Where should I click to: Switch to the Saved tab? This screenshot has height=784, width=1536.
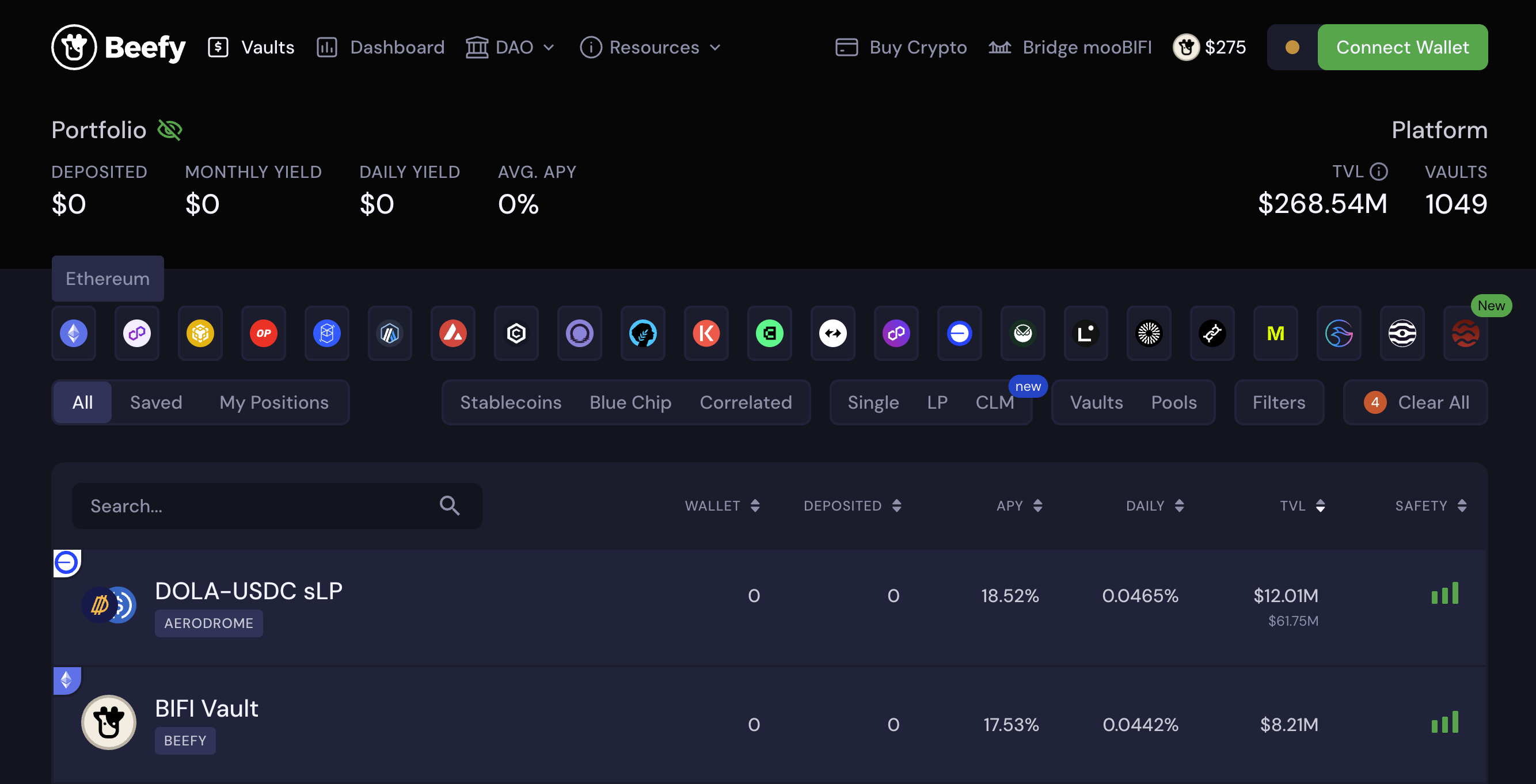point(155,402)
